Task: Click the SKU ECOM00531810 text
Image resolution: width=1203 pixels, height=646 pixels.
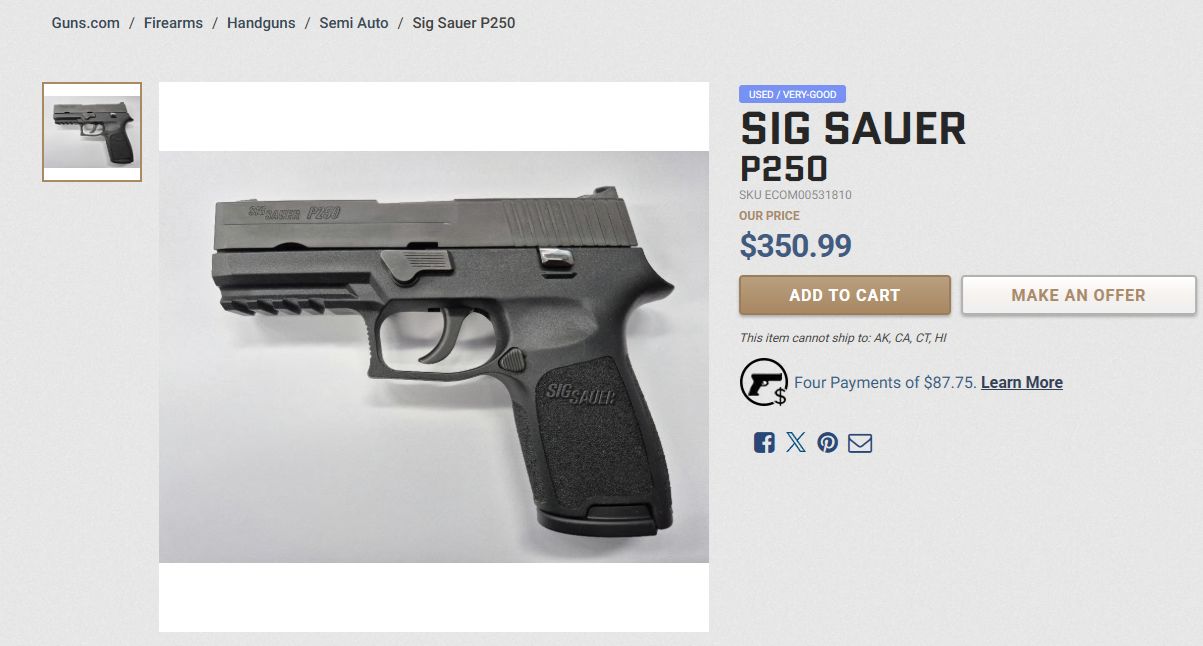Action: [x=796, y=195]
